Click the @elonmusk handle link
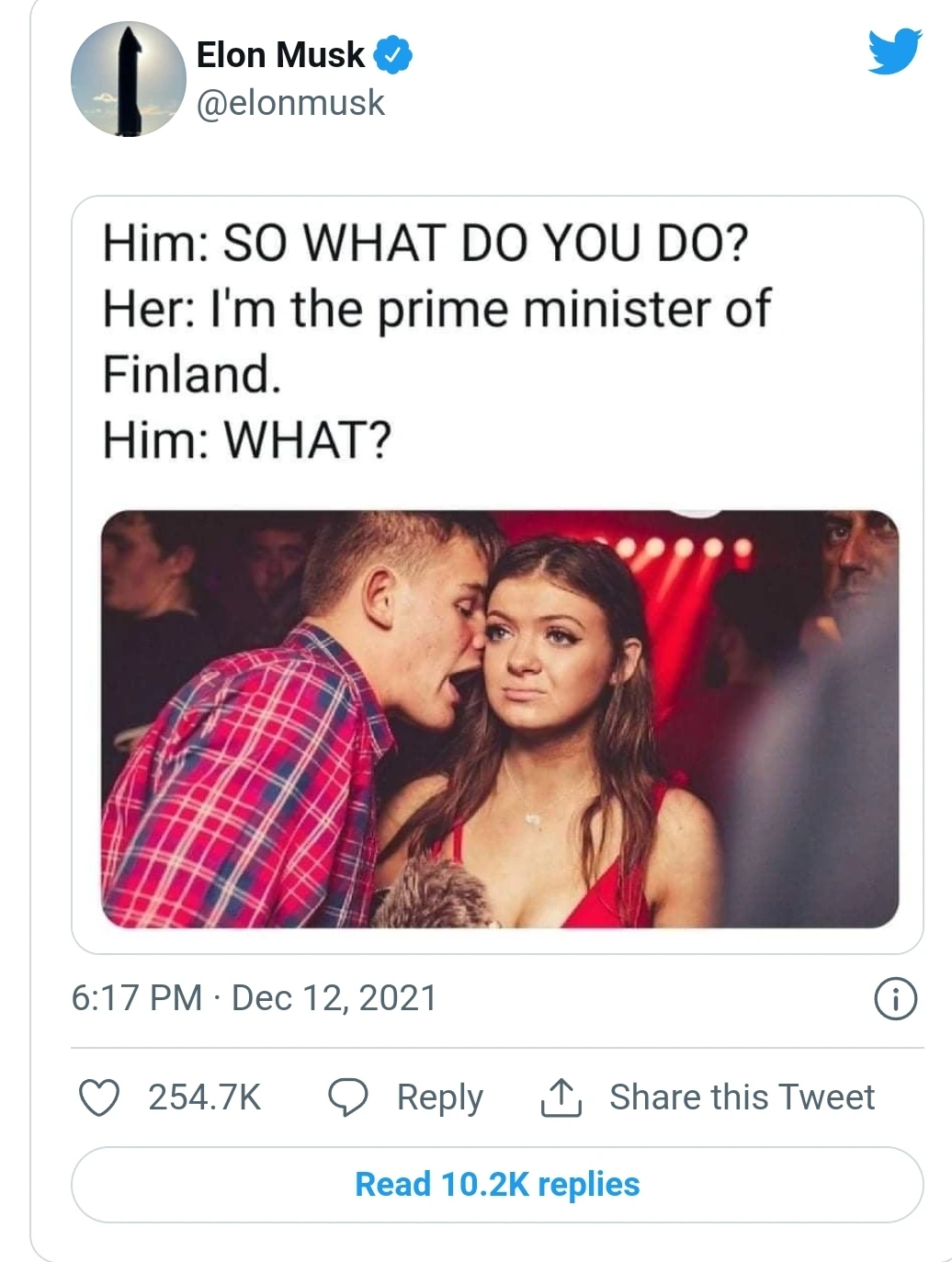Image resolution: width=952 pixels, height=1262 pixels. click(290, 103)
